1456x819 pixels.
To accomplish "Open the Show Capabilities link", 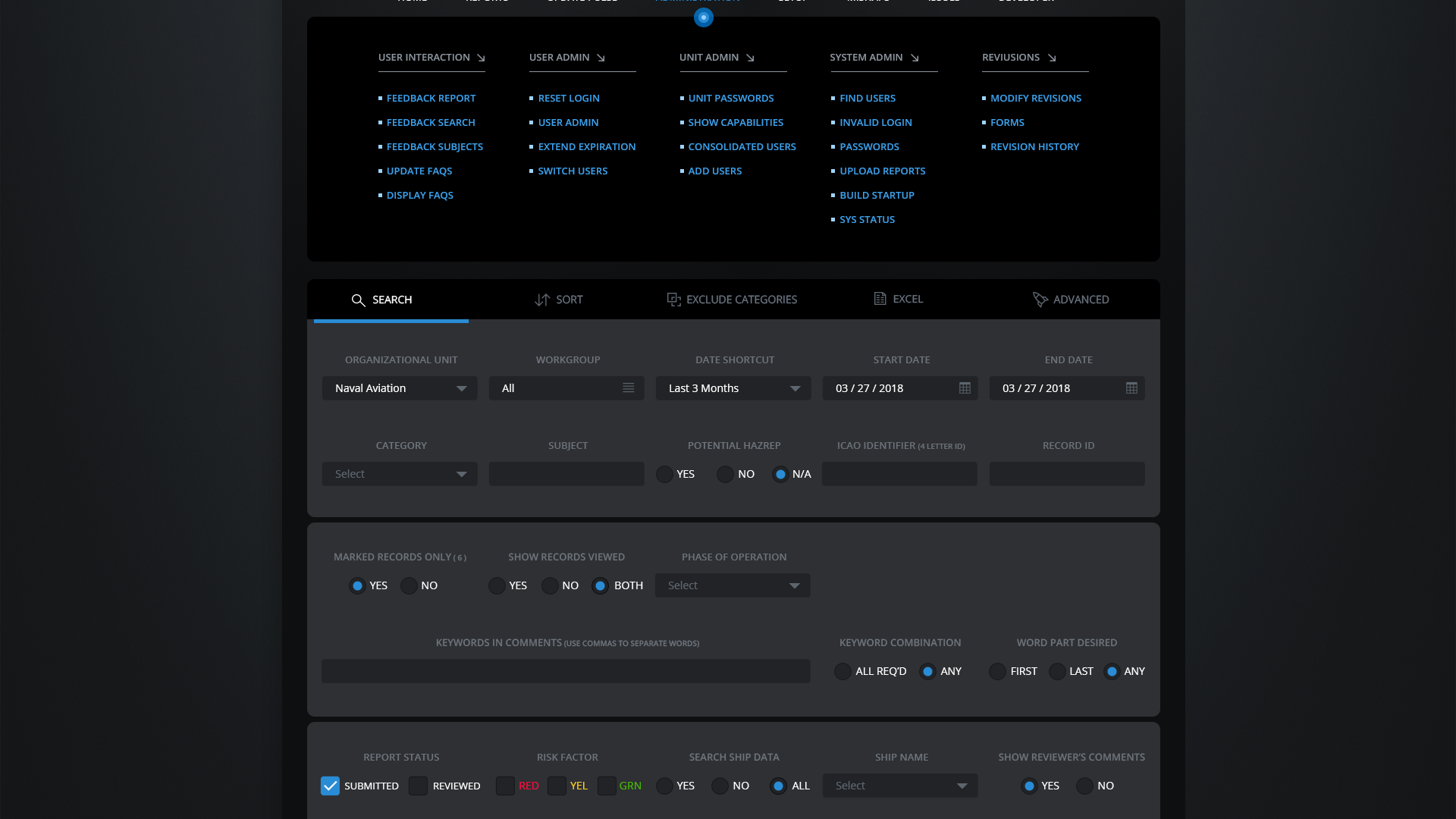I will (x=736, y=123).
